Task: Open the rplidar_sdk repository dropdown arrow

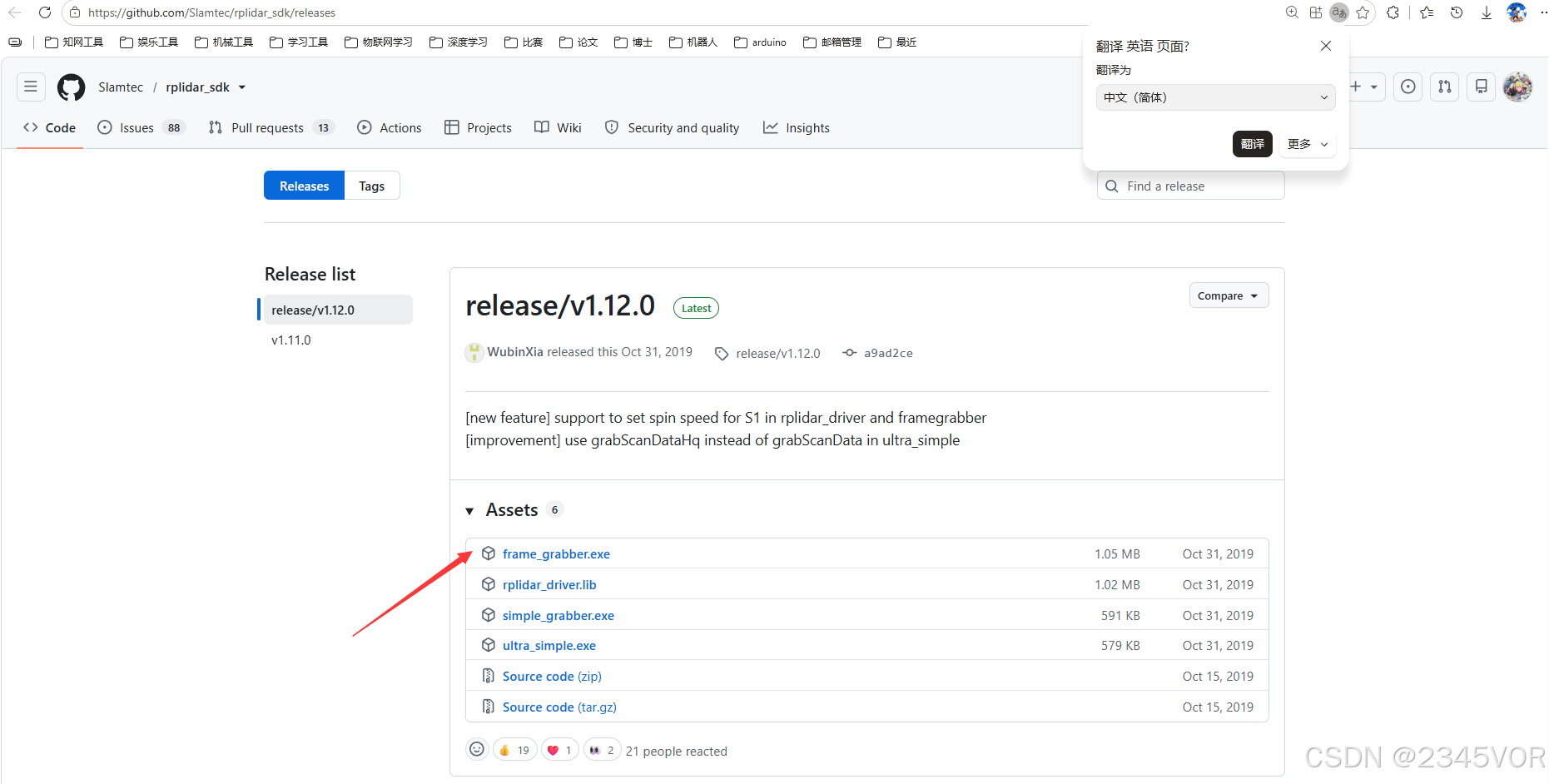Action: coord(242,87)
